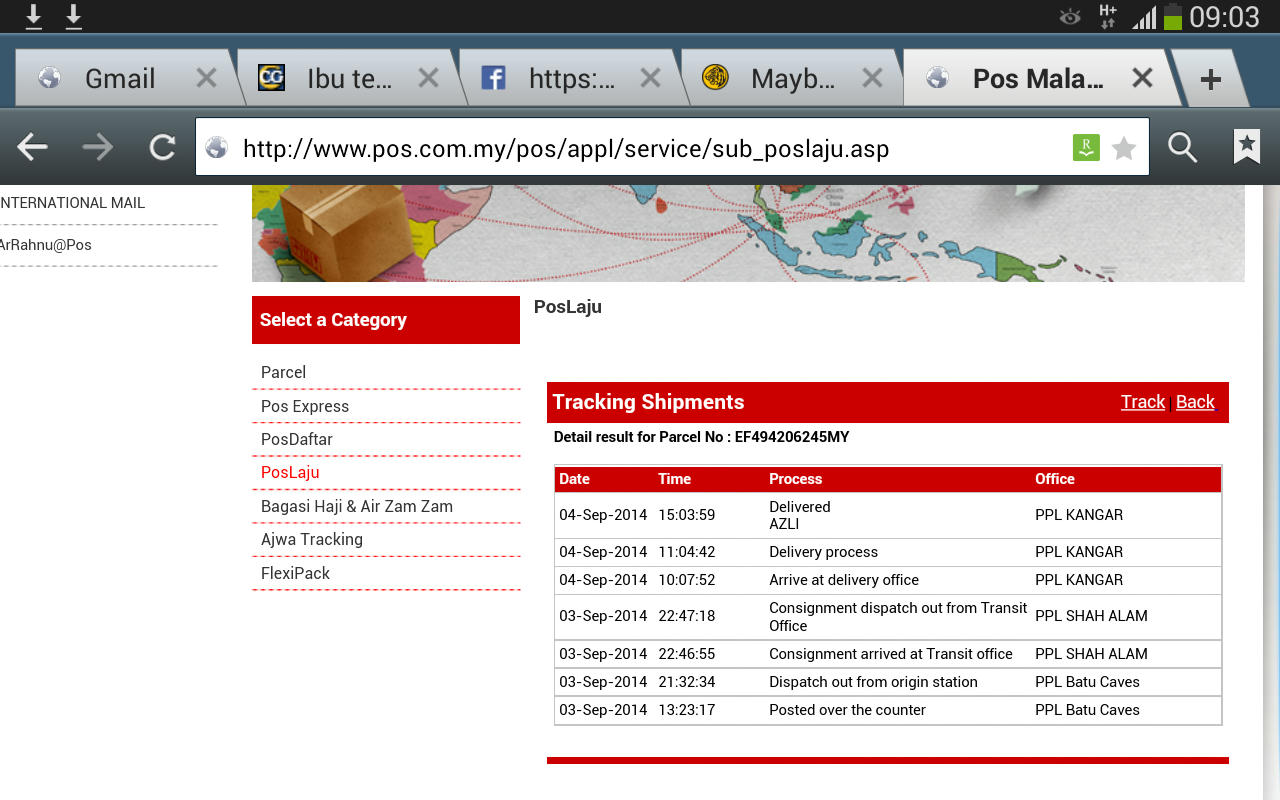The image size is (1280, 800).
Task: Click the Select a Category heading
Action: [x=333, y=320]
